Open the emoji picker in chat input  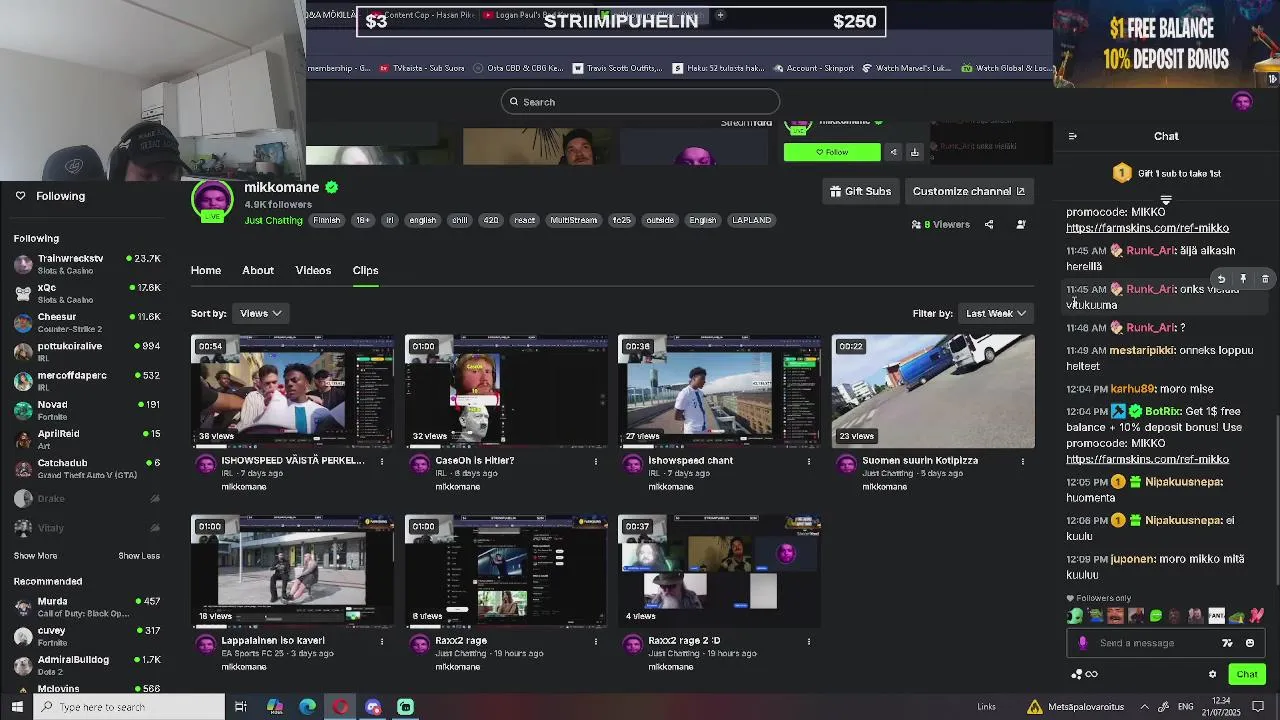click(x=1250, y=643)
